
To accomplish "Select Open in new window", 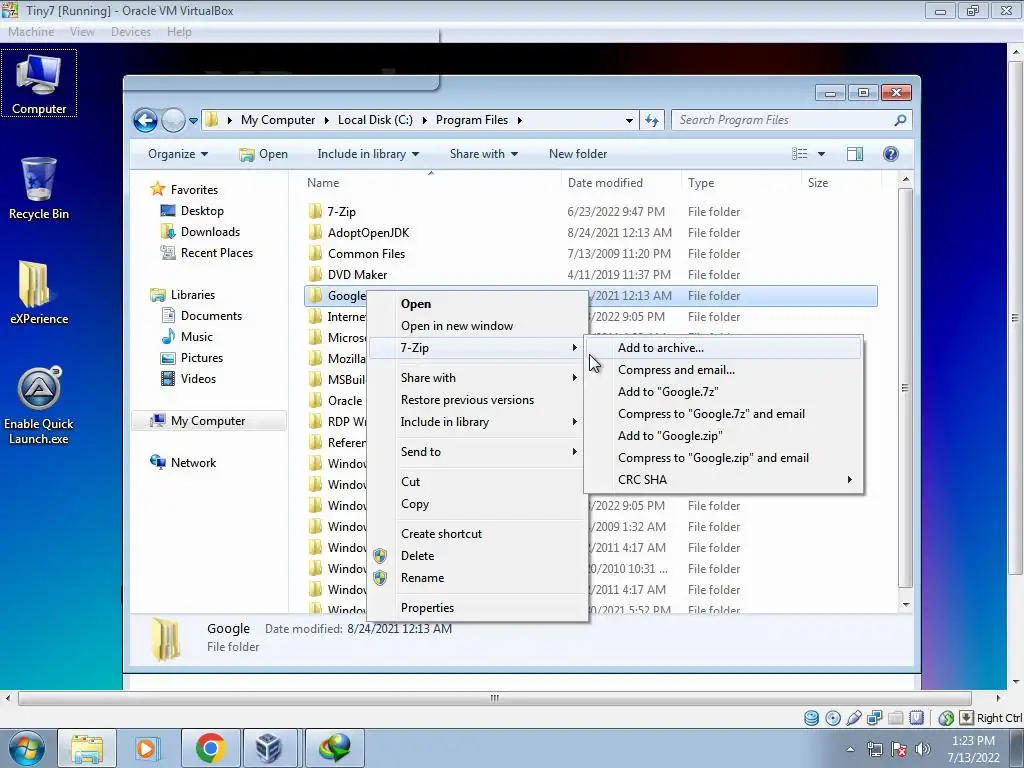I will pyautogui.click(x=479, y=326).
